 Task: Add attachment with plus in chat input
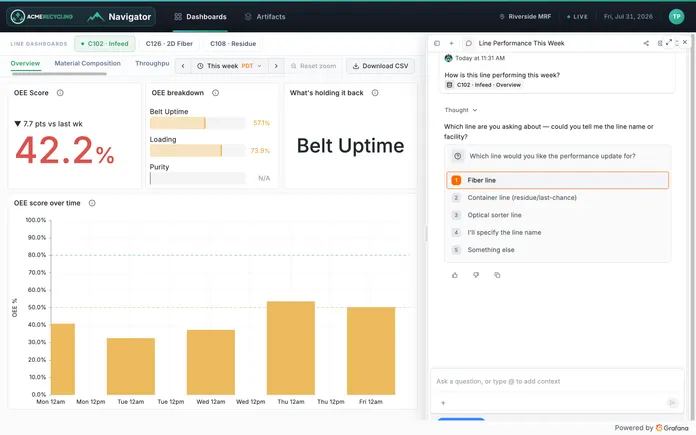click(x=443, y=403)
